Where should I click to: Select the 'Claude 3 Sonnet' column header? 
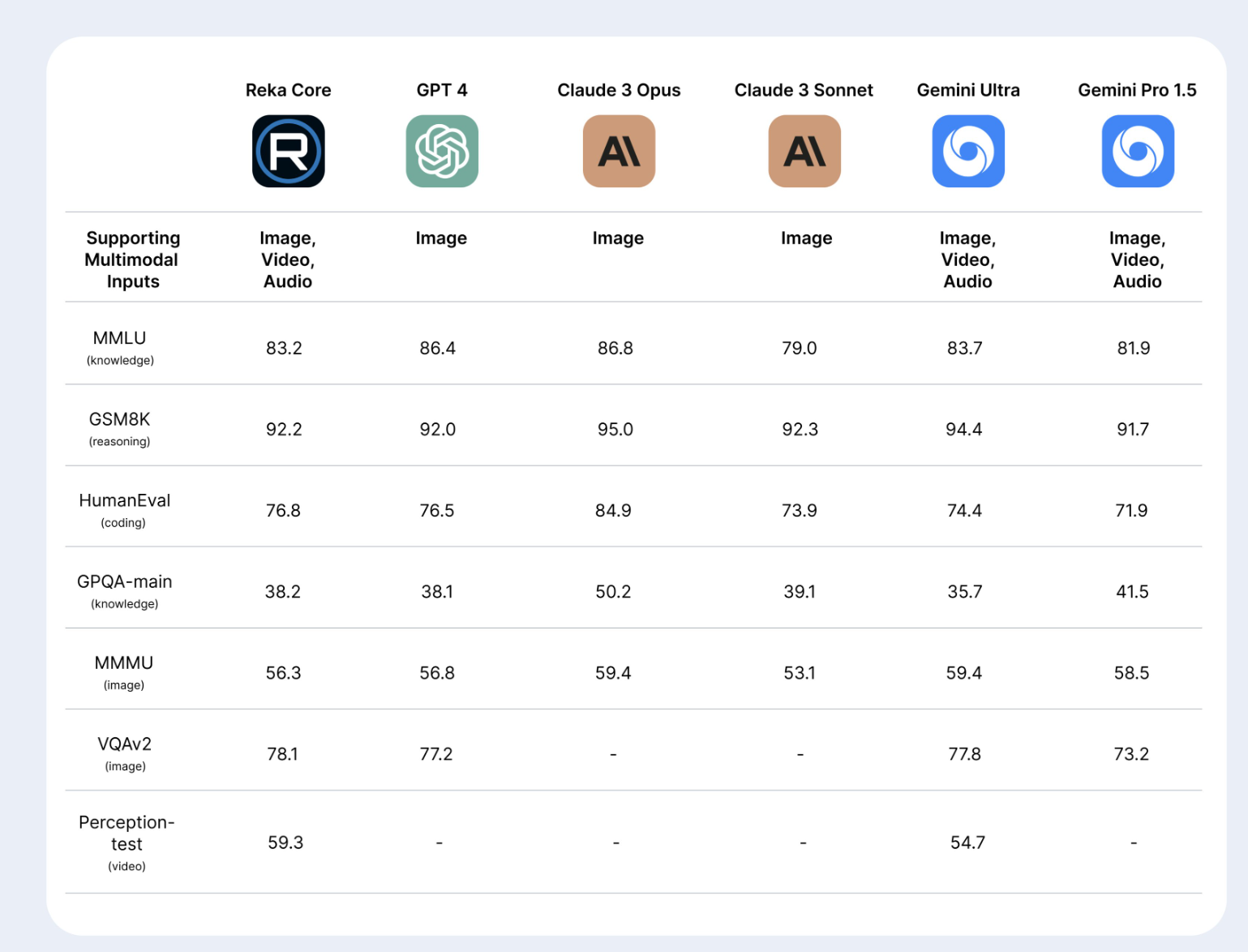[804, 90]
